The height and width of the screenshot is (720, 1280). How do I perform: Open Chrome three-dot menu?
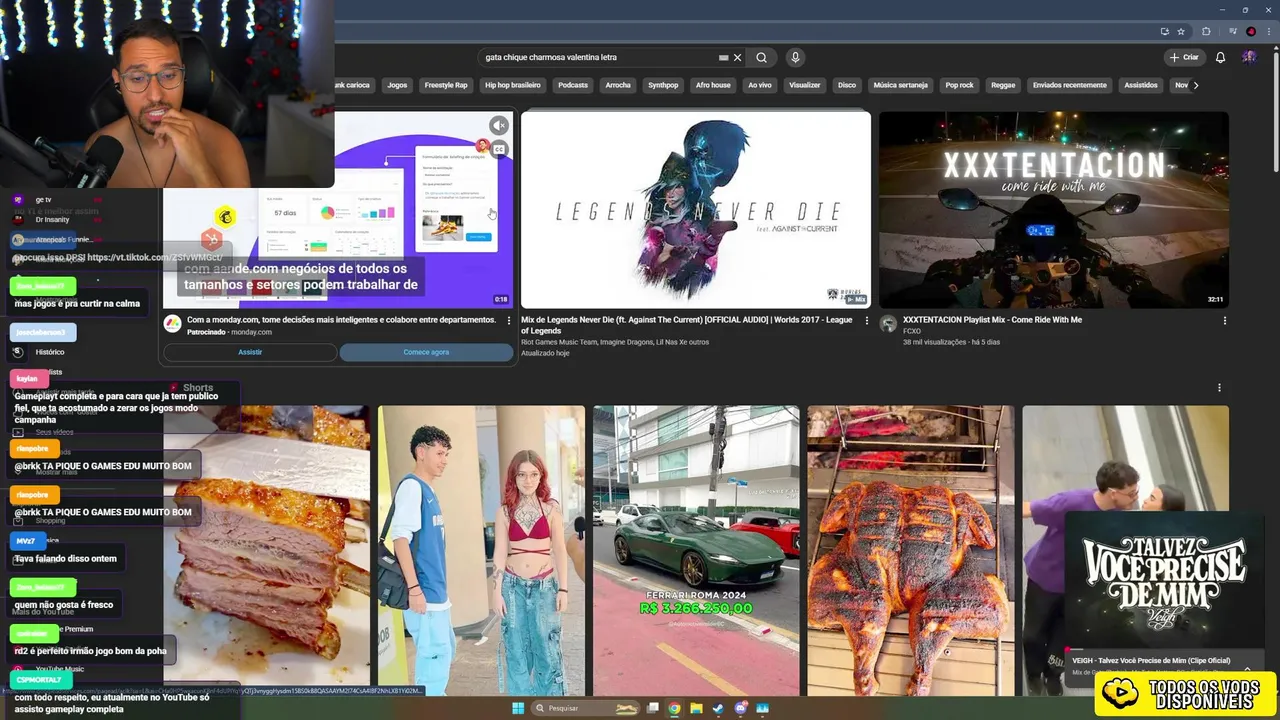click(1268, 31)
